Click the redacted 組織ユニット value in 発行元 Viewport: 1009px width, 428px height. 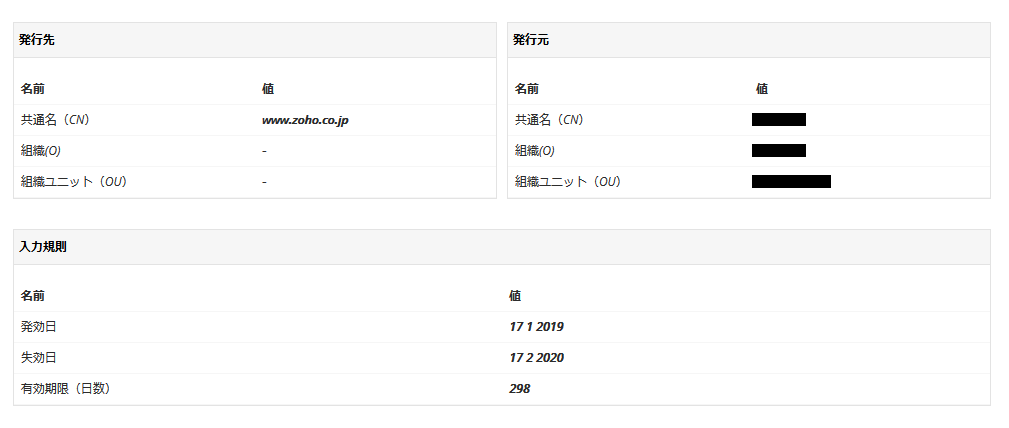(791, 182)
